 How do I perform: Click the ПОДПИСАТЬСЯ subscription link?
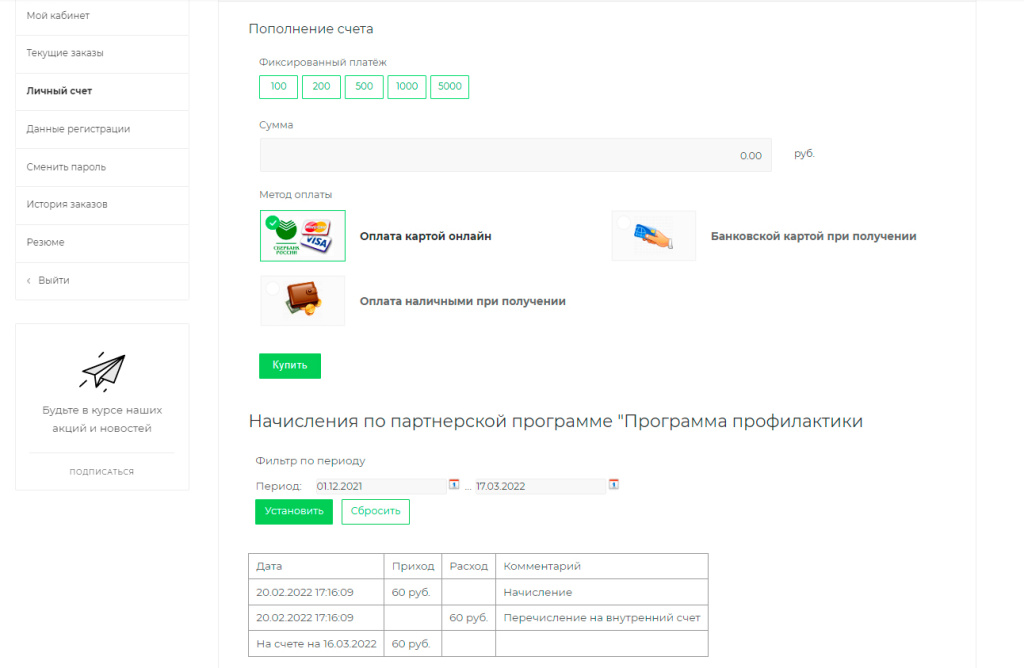coord(102,471)
